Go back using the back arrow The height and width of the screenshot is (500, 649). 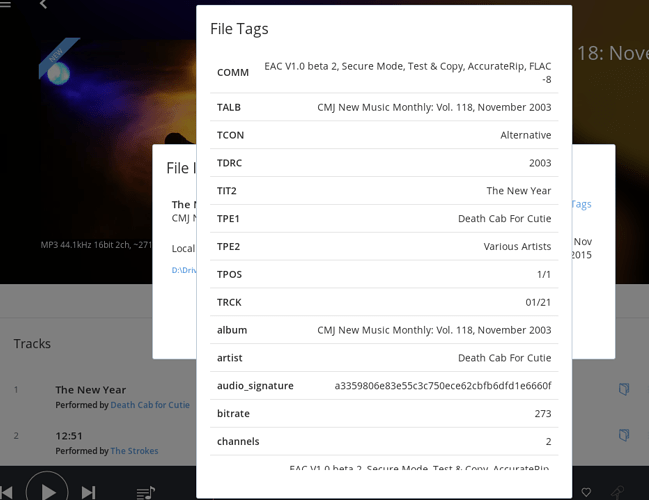pos(43,4)
